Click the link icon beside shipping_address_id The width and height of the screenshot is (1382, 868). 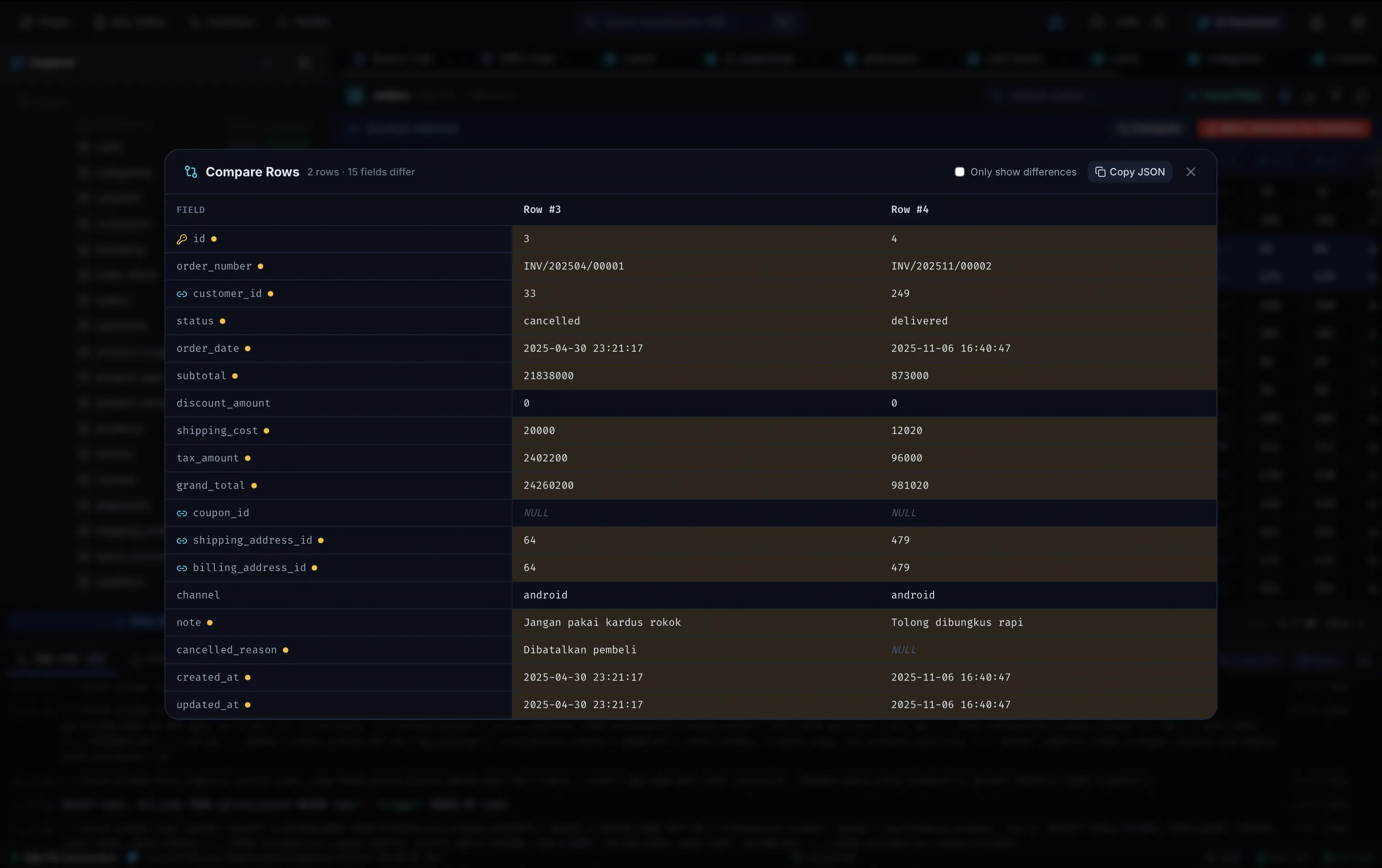pos(182,540)
